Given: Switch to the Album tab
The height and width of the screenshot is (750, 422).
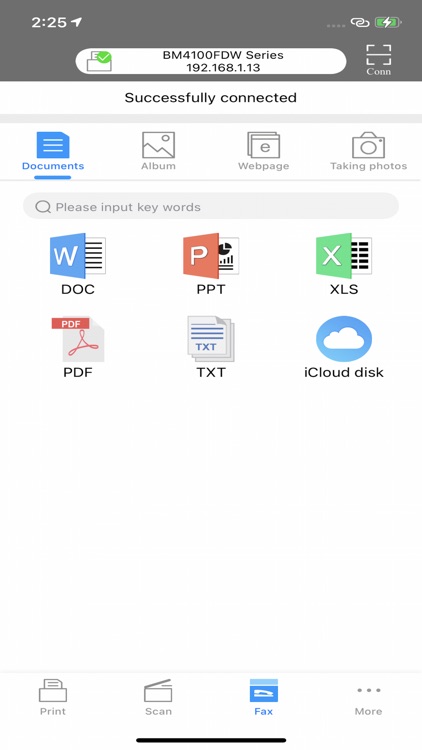Looking at the screenshot, I should [x=158, y=152].
